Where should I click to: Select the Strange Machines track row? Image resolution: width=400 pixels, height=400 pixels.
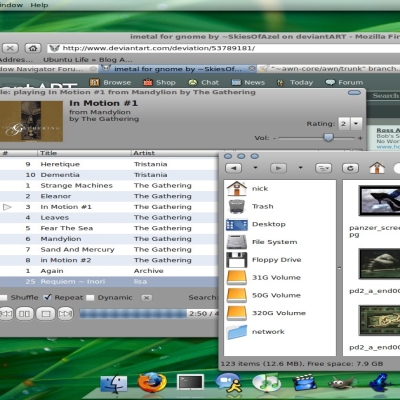(109, 185)
